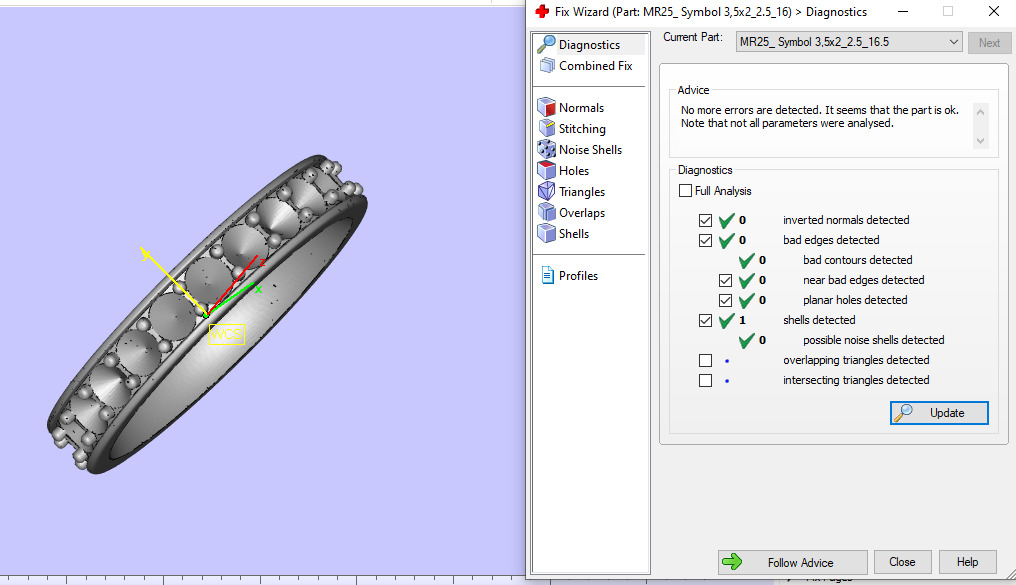Enable the Full Analysis checkbox

[685, 190]
